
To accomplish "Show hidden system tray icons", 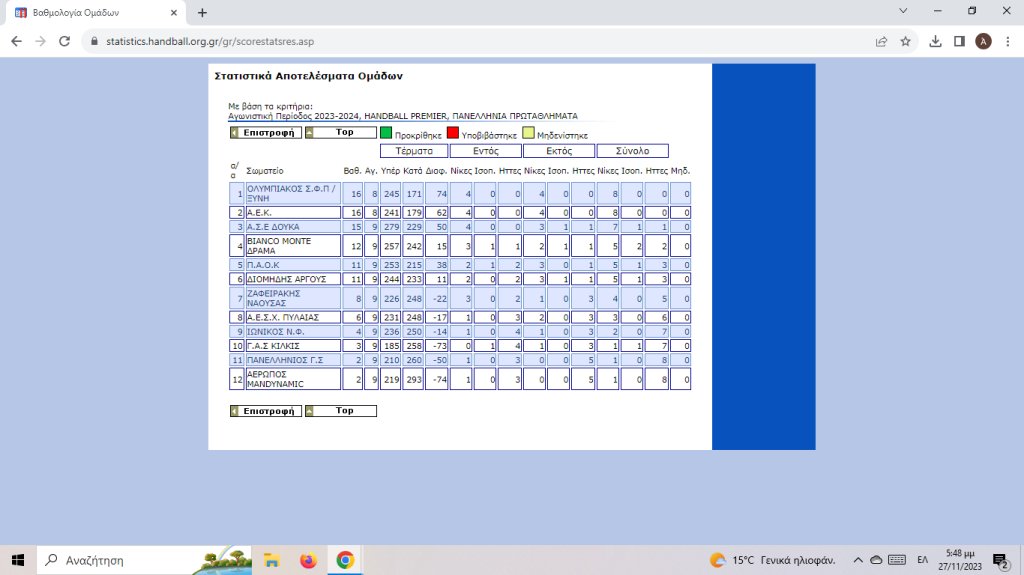I will pyautogui.click(x=858, y=560).
